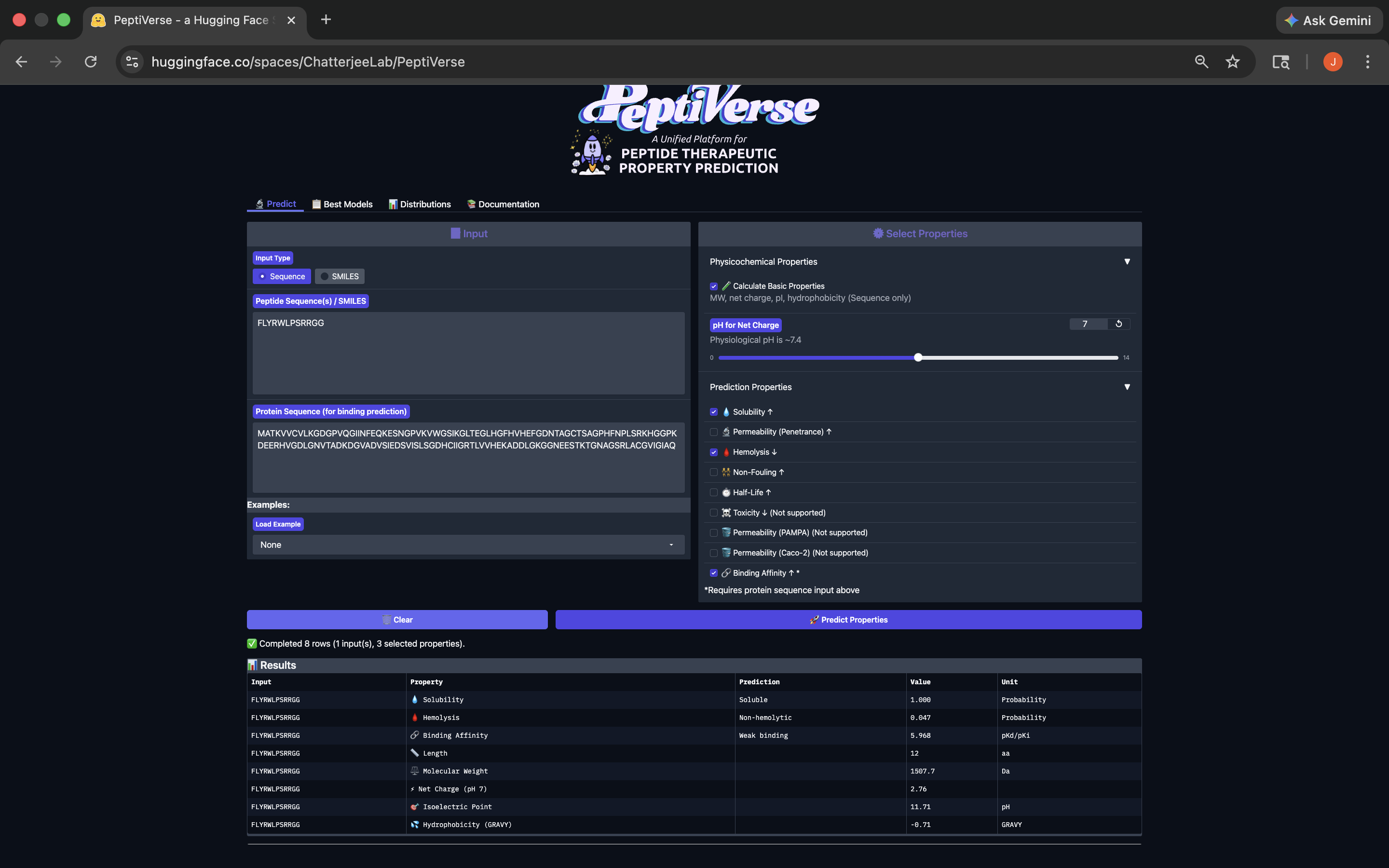
Task: Uncheck the Binding Affinity property
Action: click(x=714, y=573)
